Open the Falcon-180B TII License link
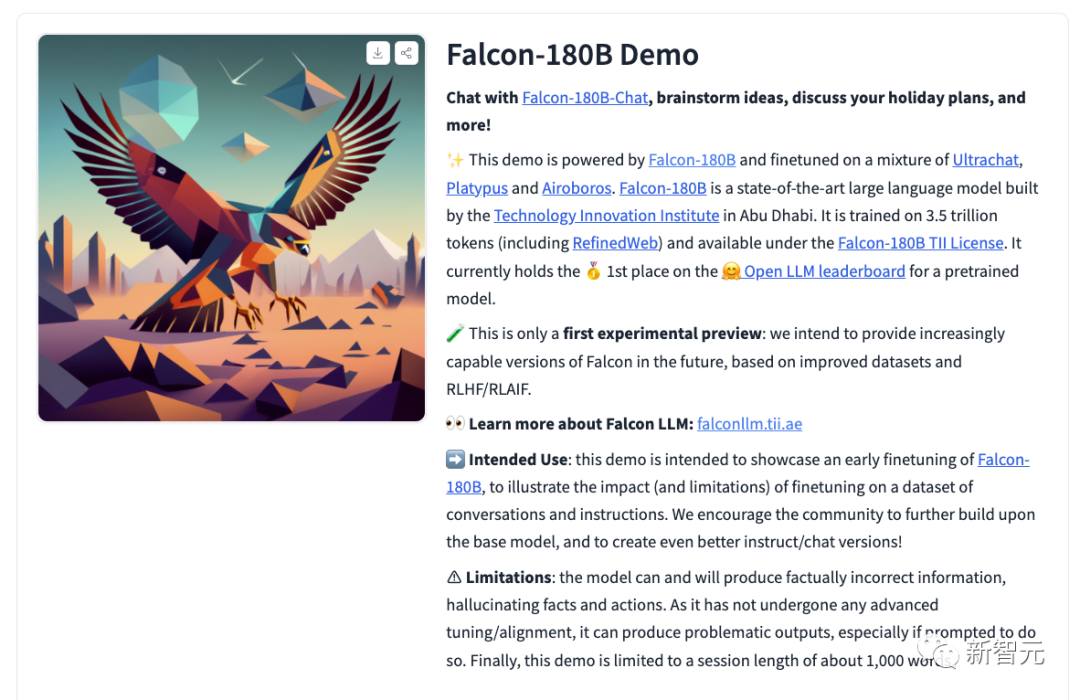This screenshot has height=700, width=1080. [920, 243]
